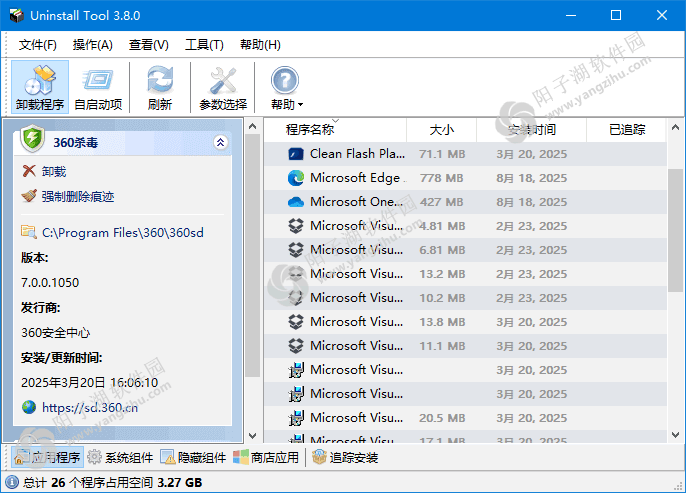686x493 pixels.
Task: Click the 帮助 question mark toolbar icon
Action: tap(284, 80)
